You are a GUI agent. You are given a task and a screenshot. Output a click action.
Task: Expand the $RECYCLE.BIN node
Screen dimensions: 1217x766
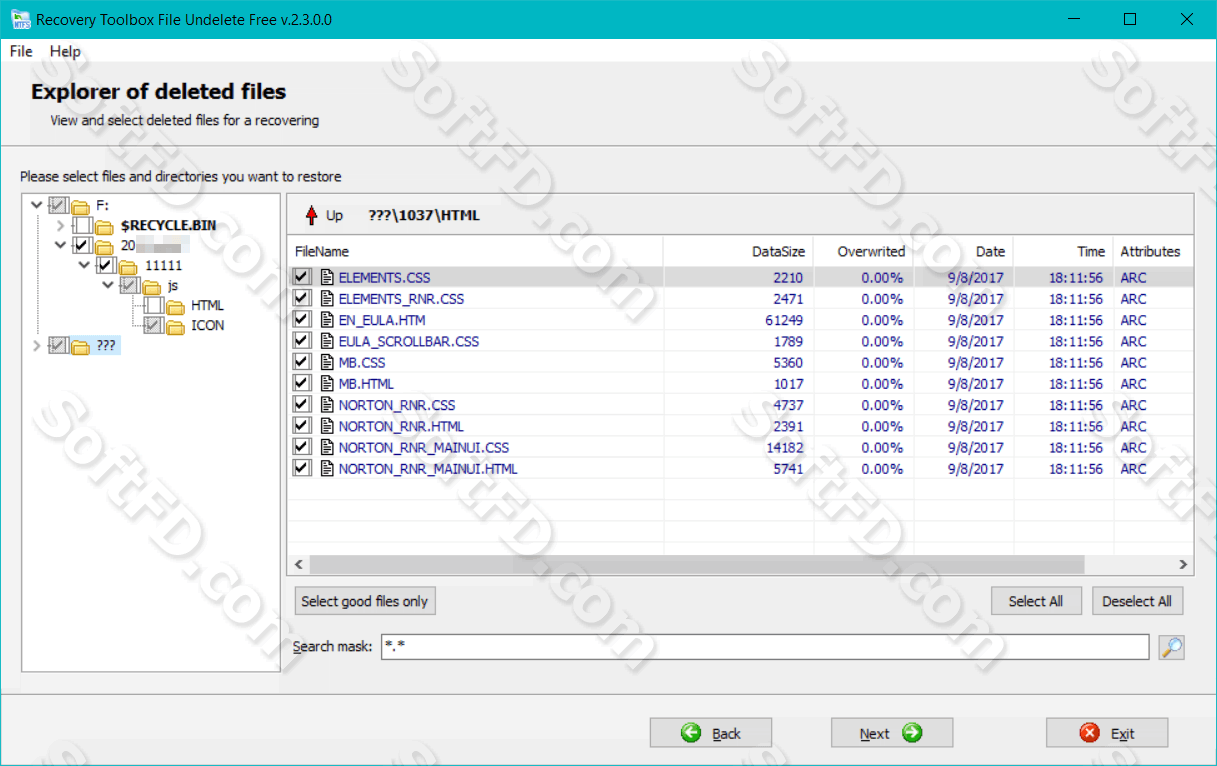(x=61, y=226)
